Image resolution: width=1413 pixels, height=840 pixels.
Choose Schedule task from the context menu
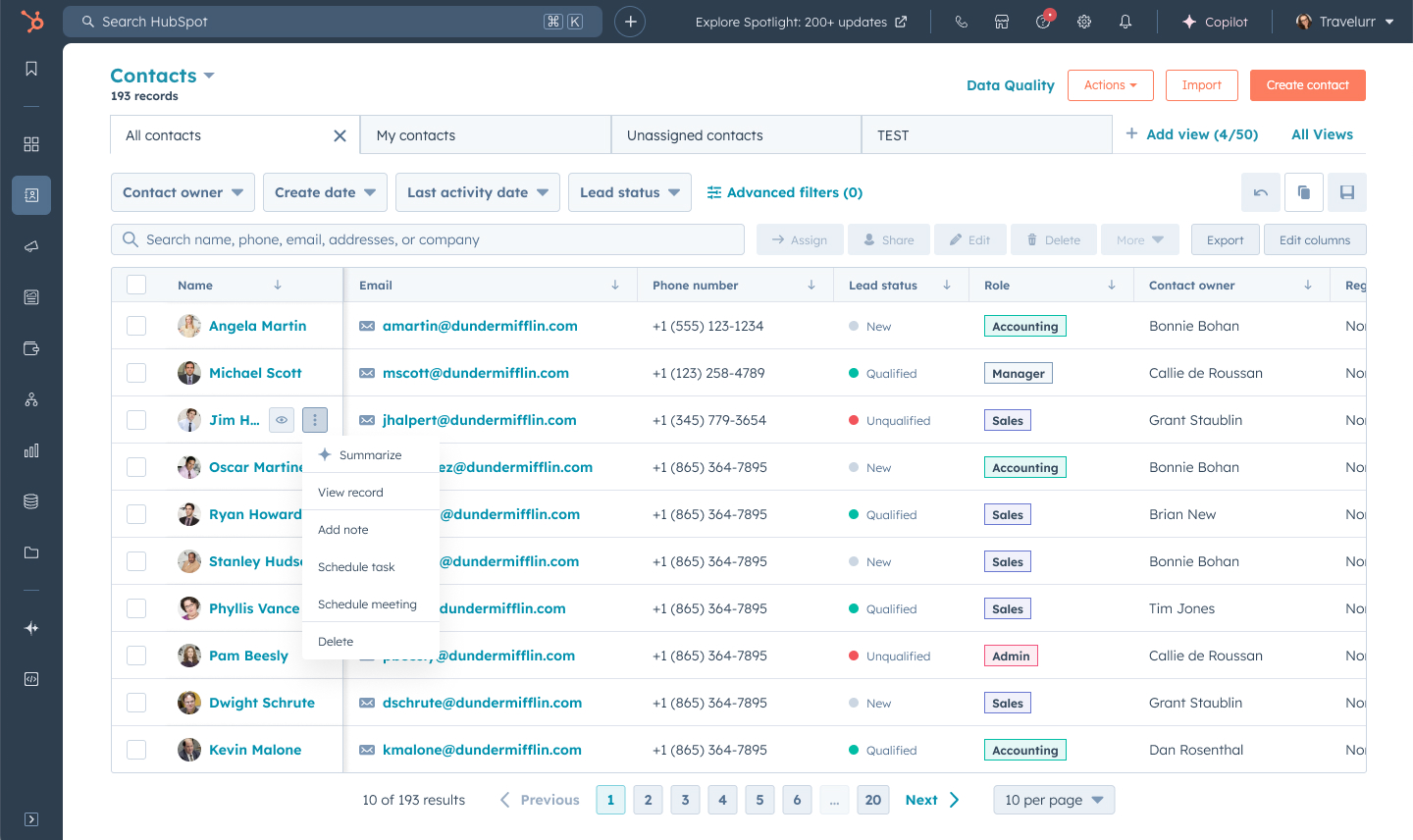[370, 566]
